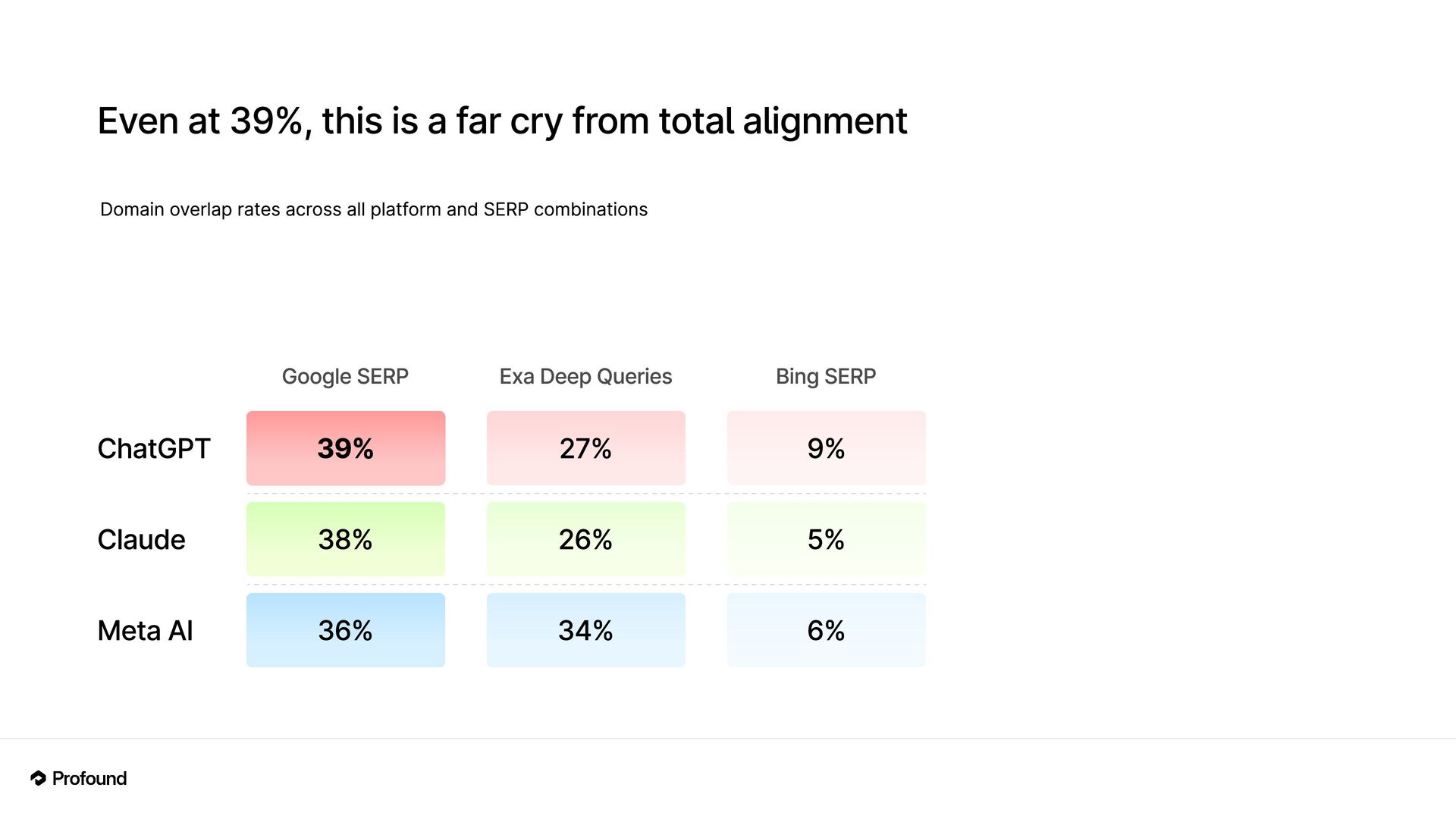
Task: Click the domain overlap rates subtitle
Action: coord(374,209)
